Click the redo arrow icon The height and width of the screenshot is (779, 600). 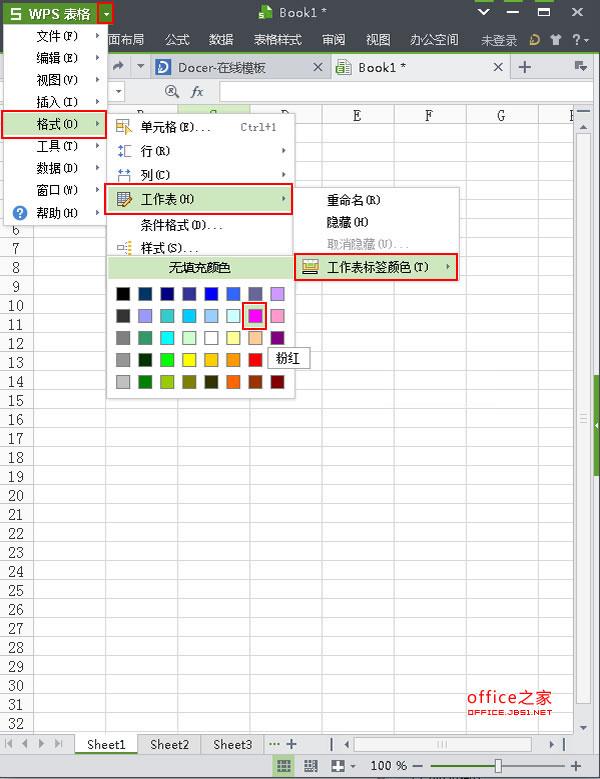click(x=118, y=66)
